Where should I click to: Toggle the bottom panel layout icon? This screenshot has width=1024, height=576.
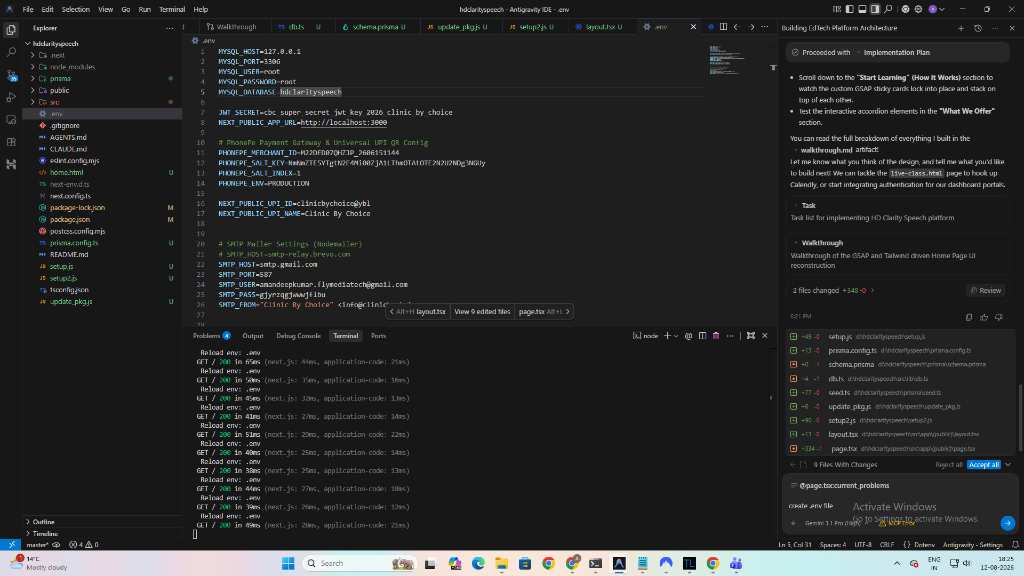(x=862, y=9)
